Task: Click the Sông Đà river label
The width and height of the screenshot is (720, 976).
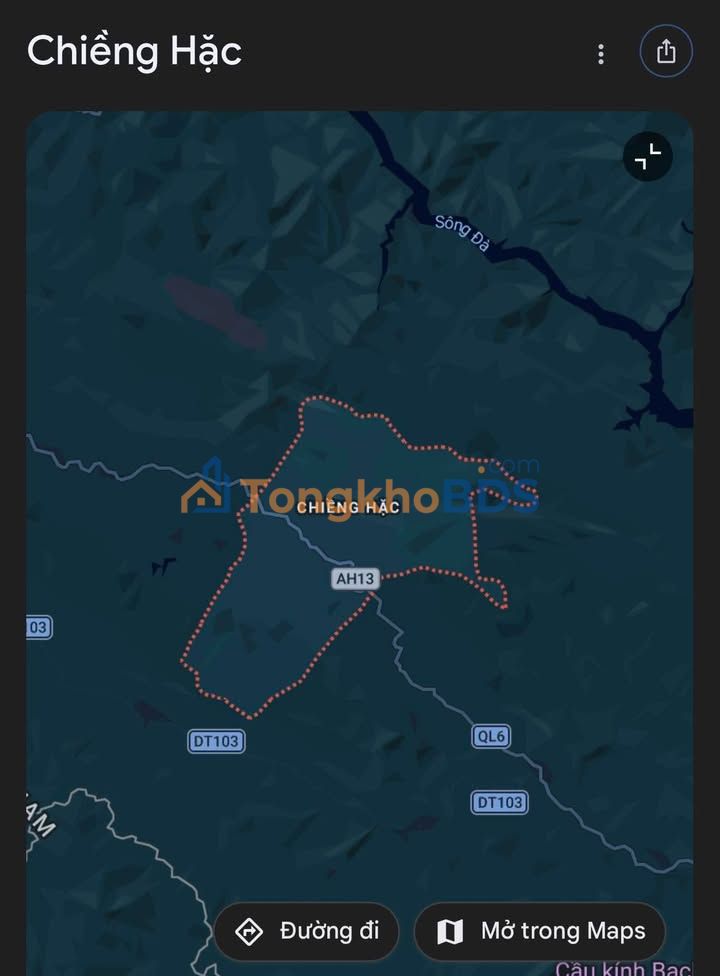Action: pyautogui.click(x=462, y=233)
